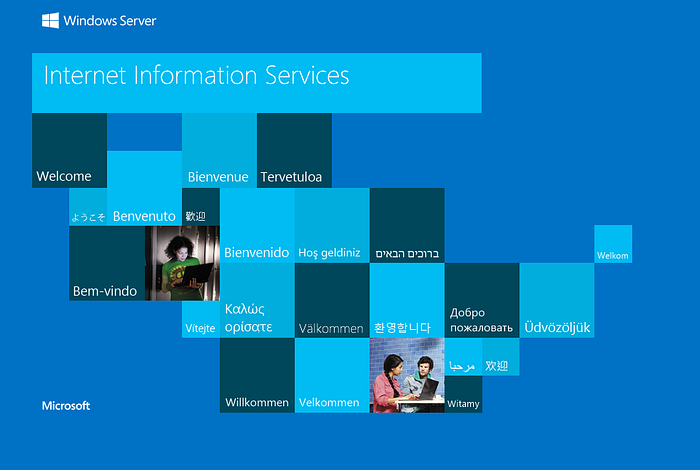Select the Üdvözöljük tile

pos(557,300)
